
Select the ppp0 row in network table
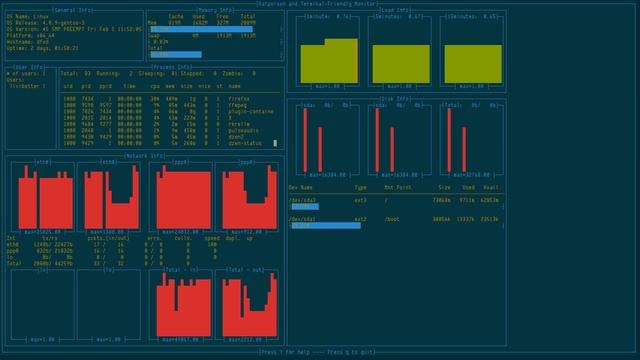coord(111,251)
